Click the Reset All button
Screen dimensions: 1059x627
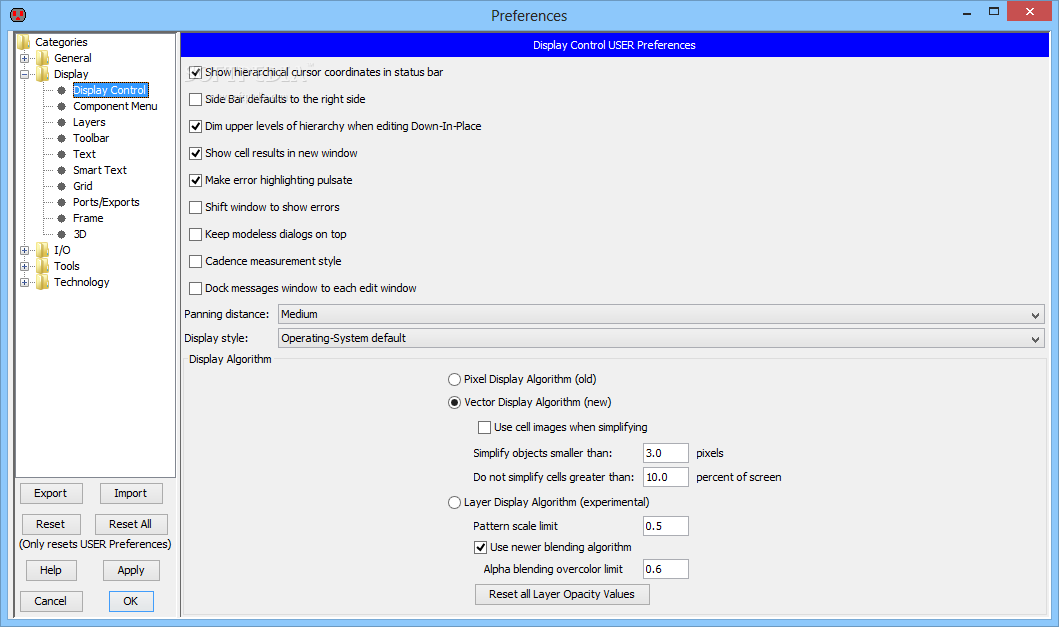click(131, 524)
